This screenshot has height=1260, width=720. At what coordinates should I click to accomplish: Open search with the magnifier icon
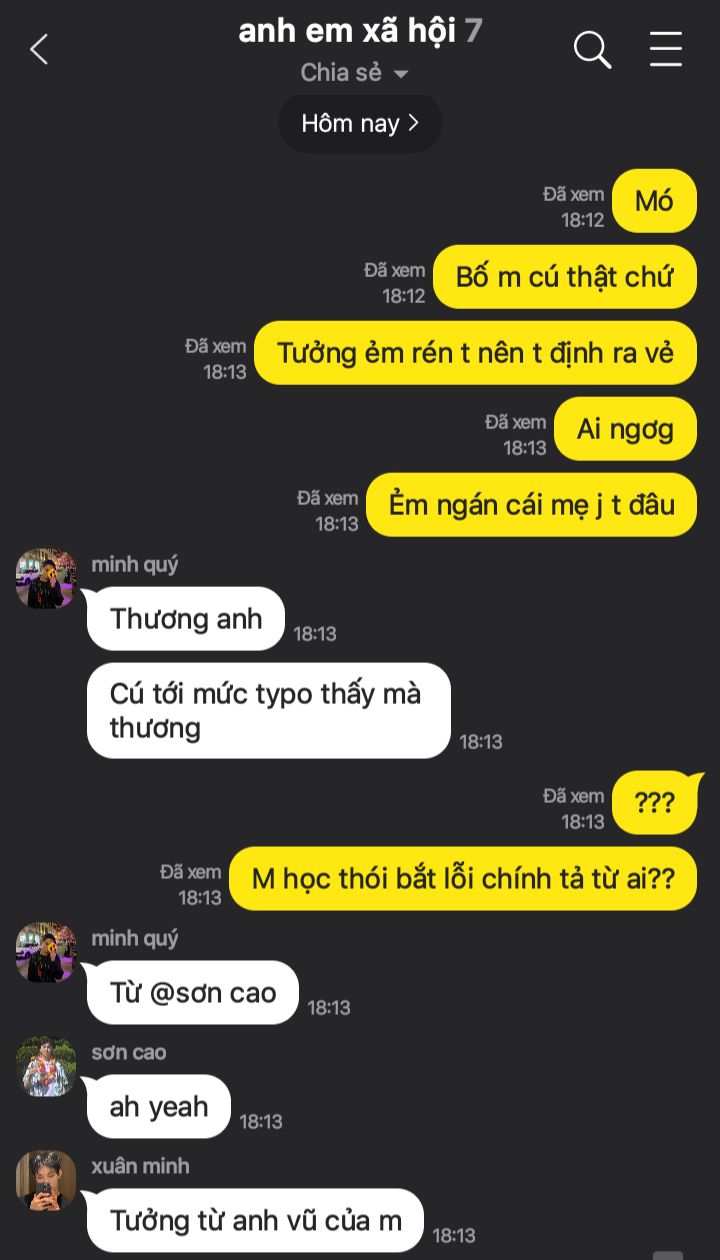pos(592,49)
